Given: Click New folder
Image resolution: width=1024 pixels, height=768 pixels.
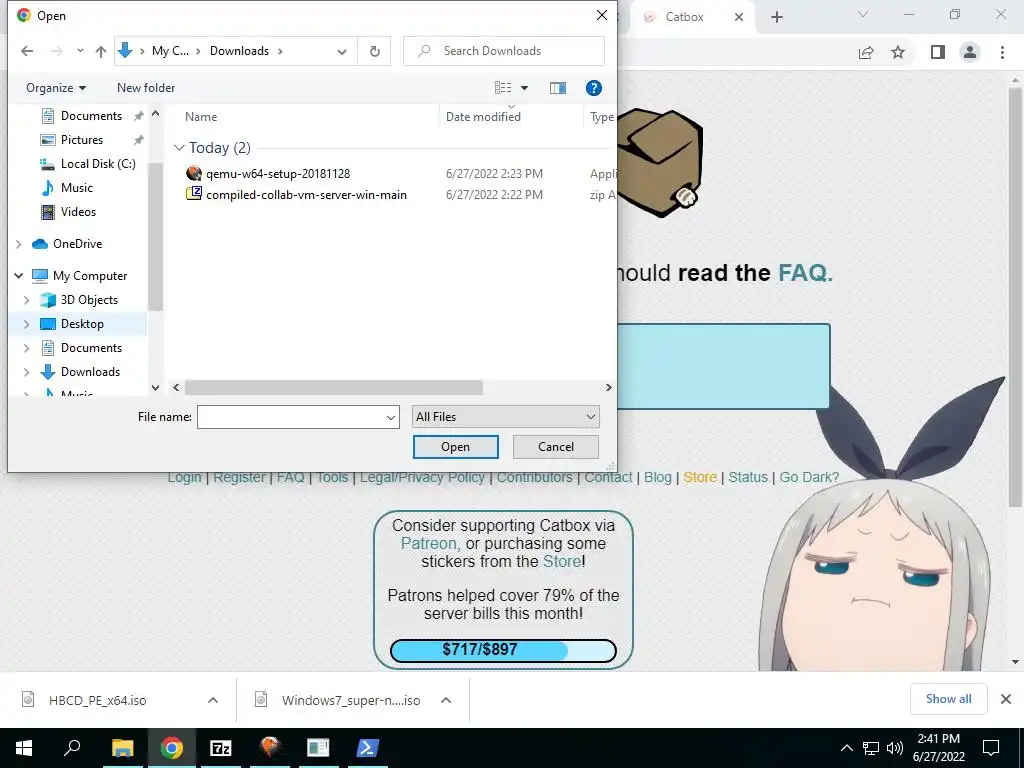Looking at the screenshot, I should 146,88.
